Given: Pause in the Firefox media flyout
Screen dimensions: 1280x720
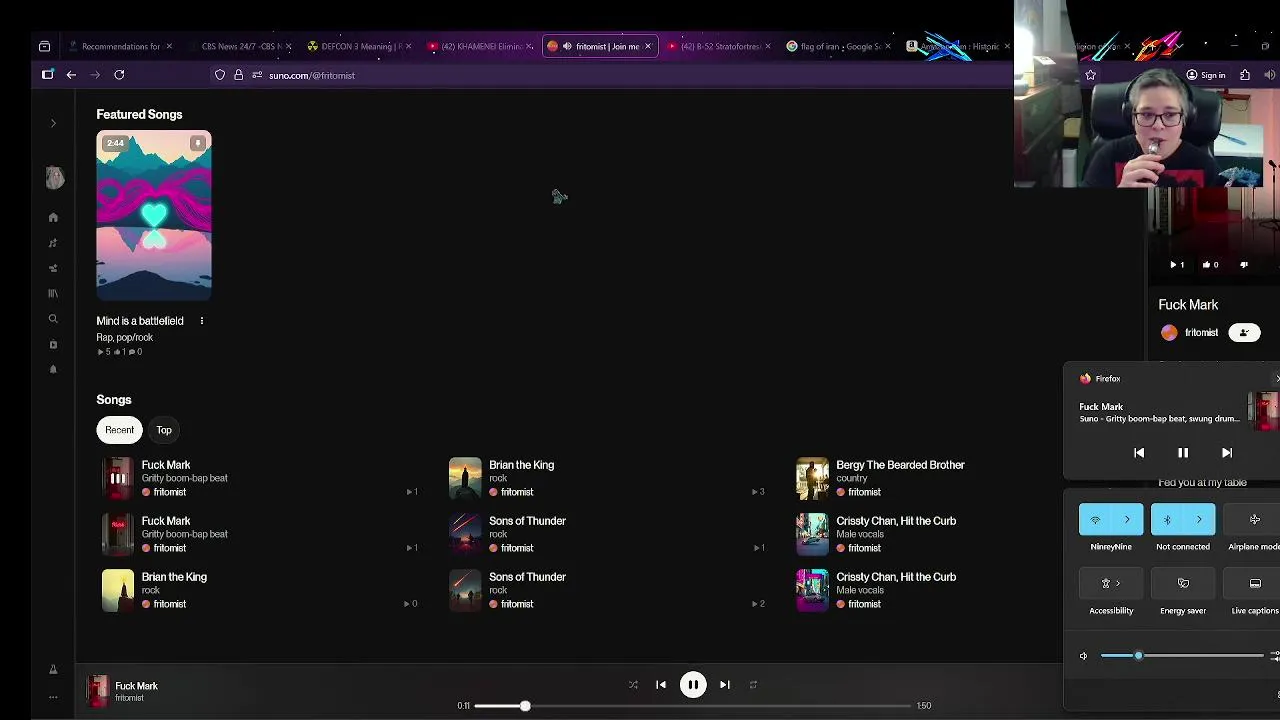Looking at the screenshot, I should tap(1183, 453).
